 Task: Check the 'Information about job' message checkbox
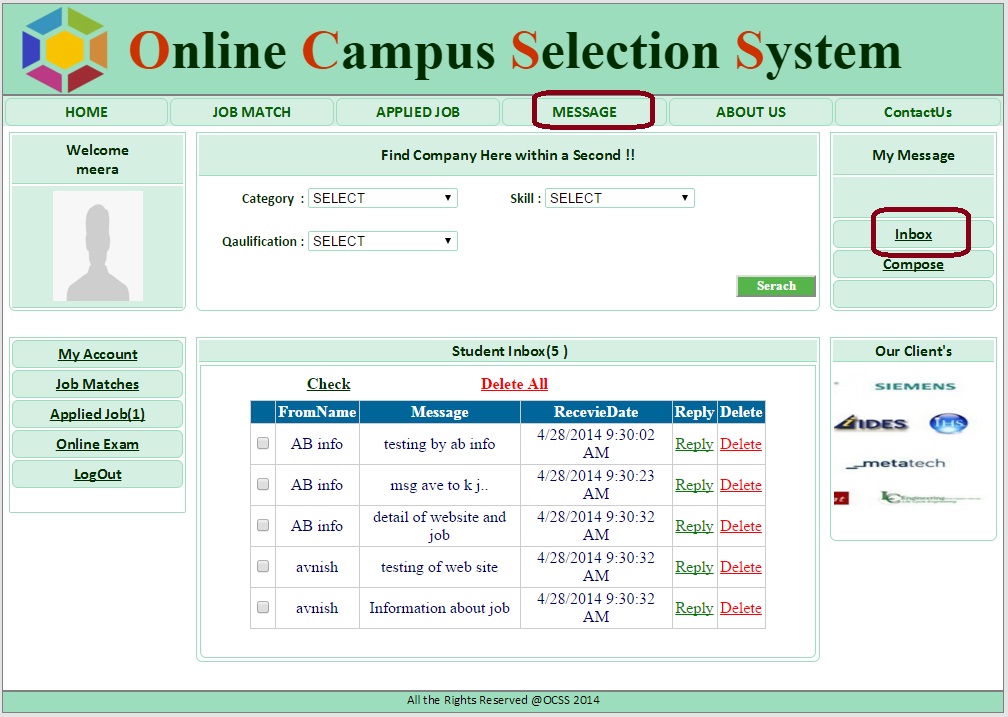(263, 607)
